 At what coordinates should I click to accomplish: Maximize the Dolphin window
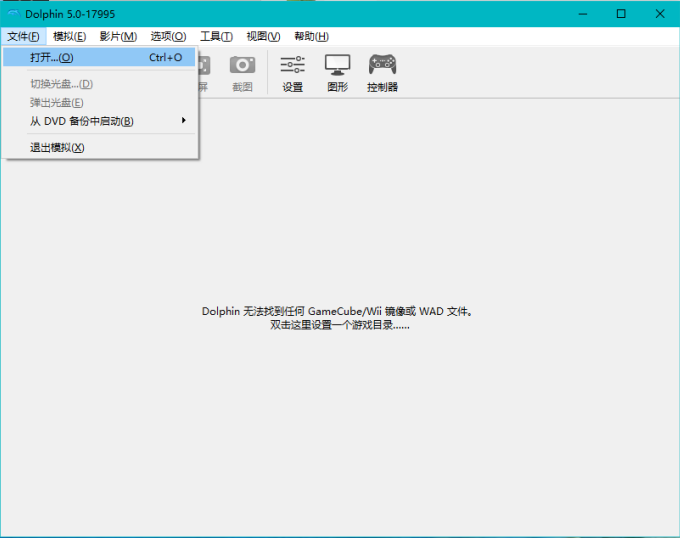pos(621,14)
